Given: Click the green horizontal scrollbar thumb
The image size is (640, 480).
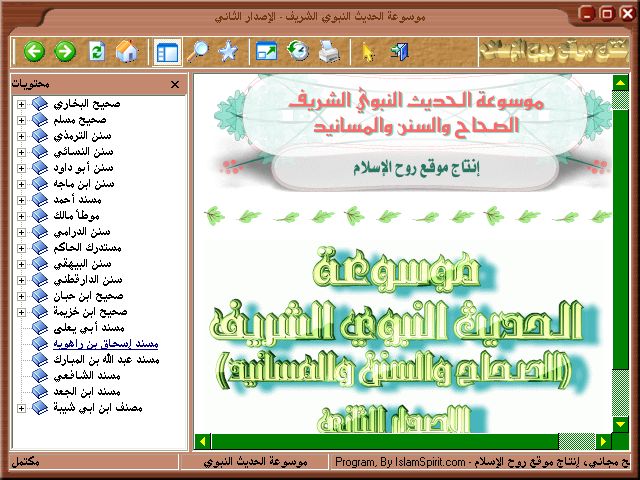Looking at the screenshot, I should 384,441.
